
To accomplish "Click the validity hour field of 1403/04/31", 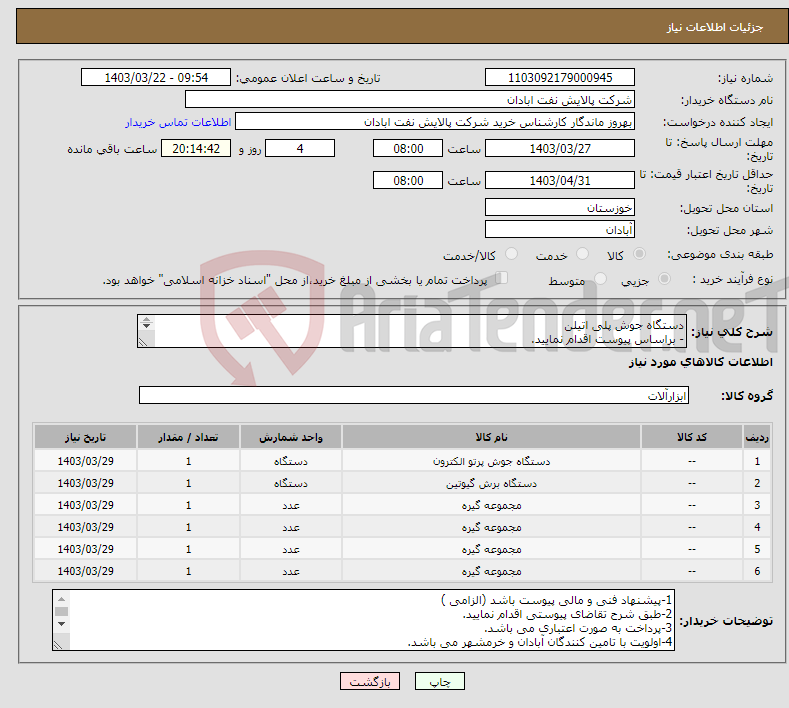I will (408, 180).
